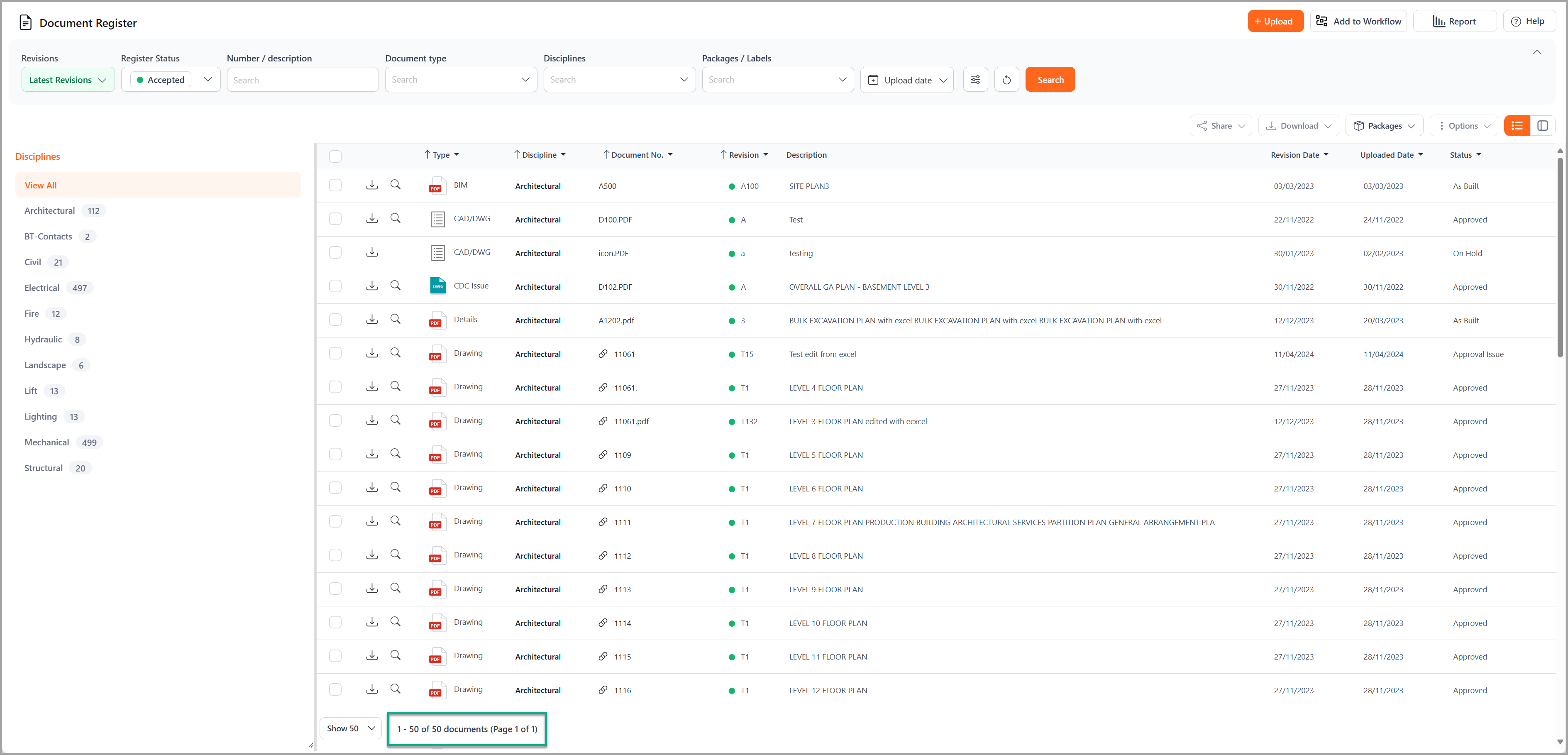Expand the Document type dropdown
1568x755 pixels.
coord(461,80)
